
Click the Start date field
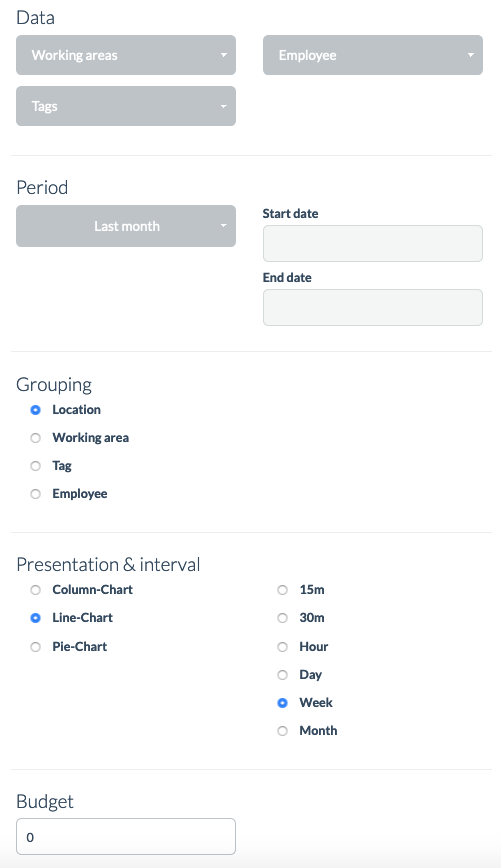point(373,244)
